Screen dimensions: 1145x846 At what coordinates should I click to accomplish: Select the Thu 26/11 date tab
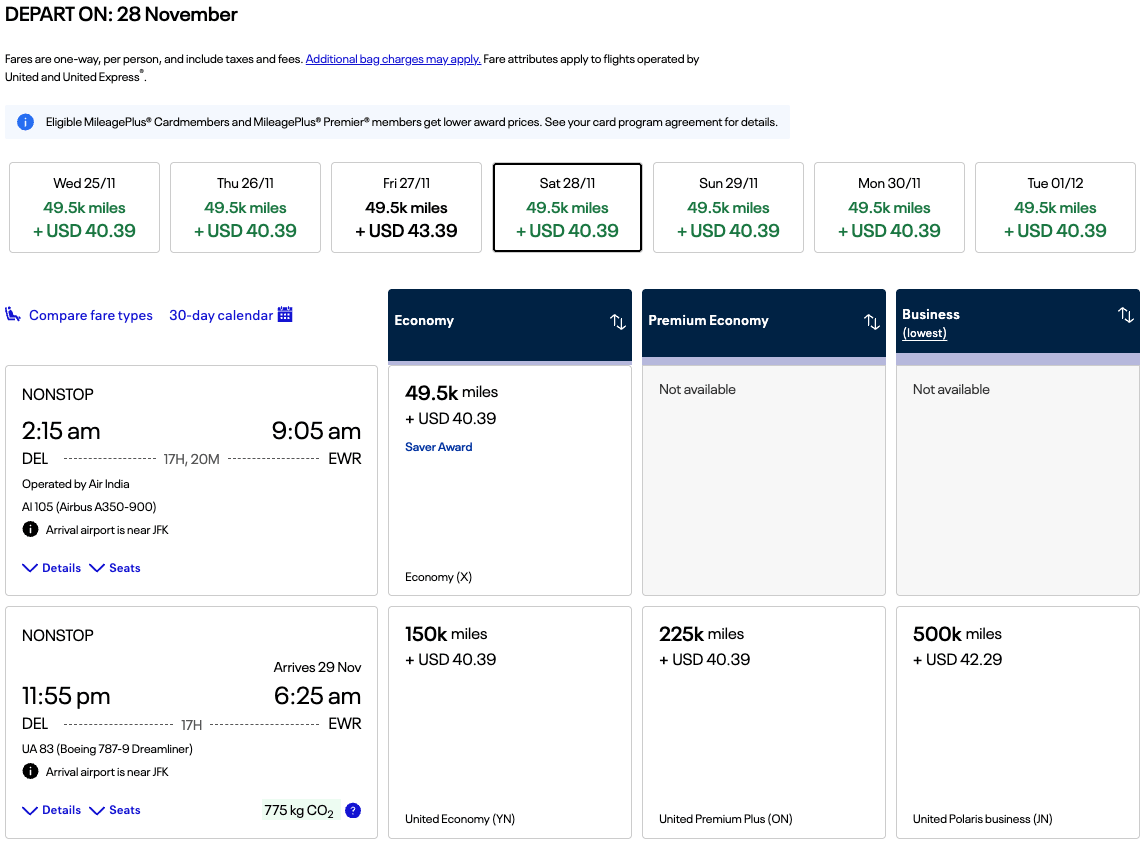point(245,207)
